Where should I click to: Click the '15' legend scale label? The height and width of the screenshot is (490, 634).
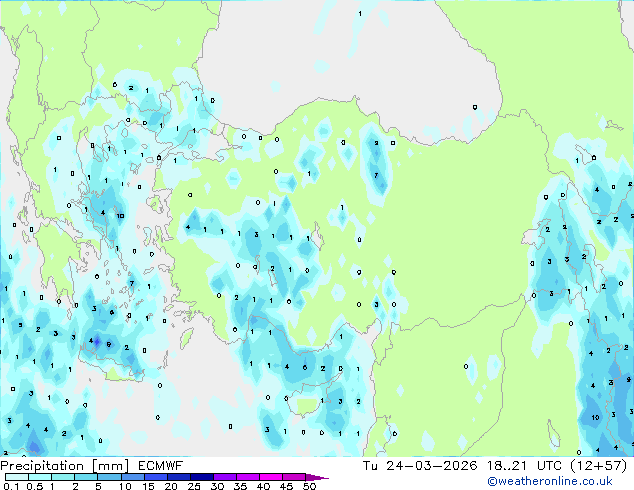click(x=148, y=486)
